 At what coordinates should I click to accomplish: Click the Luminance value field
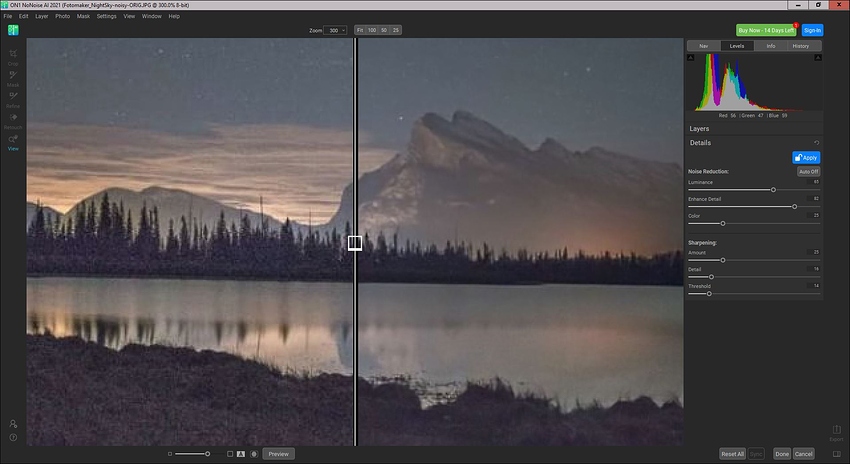click(813, 182)
